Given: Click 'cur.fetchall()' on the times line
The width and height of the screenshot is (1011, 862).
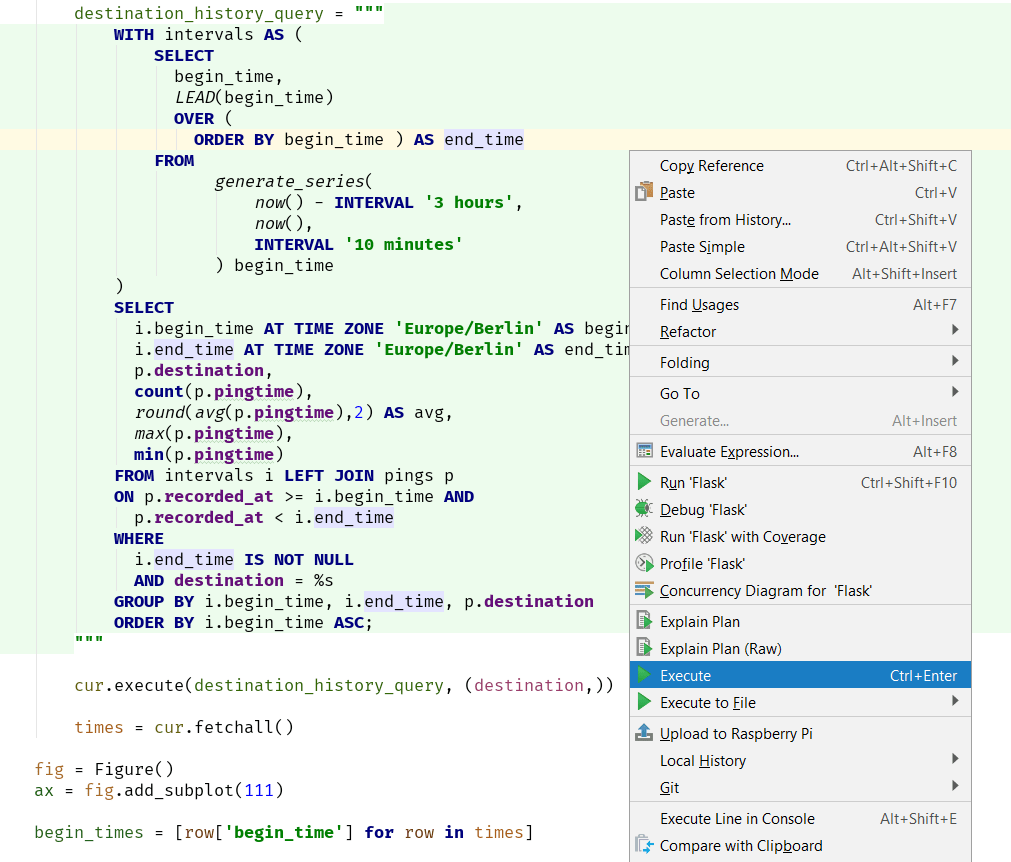Looking at the screenshot, I should pos(224,727).
